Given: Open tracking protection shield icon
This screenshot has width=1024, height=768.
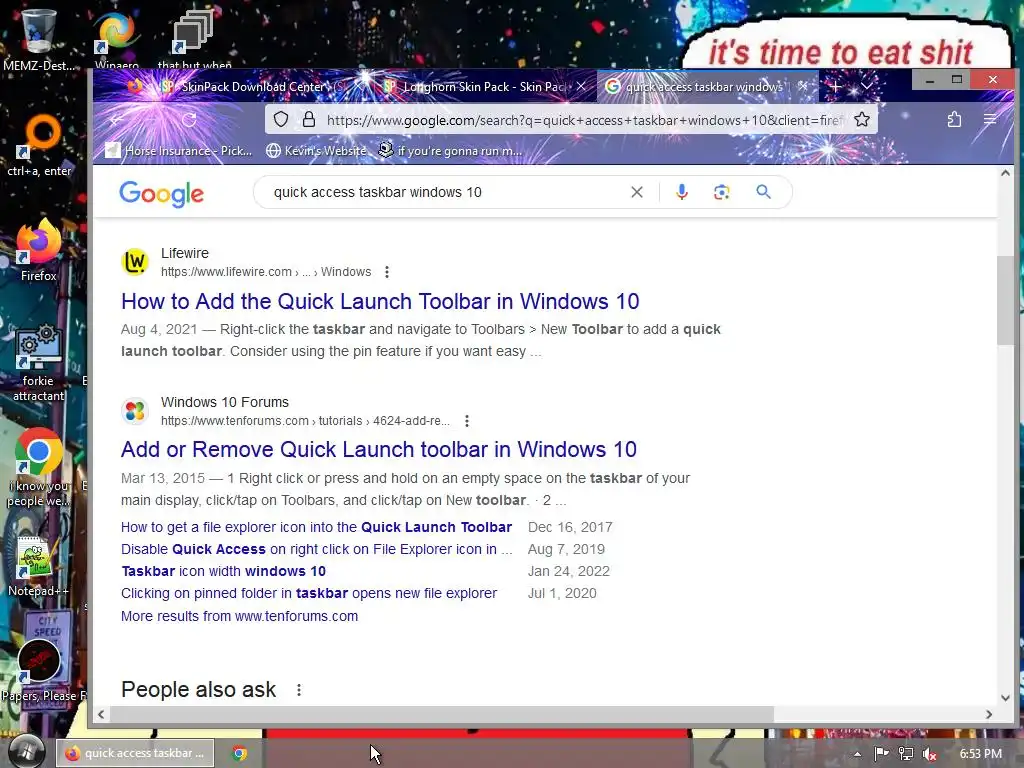Looking at the screenshot, I should point(281,120).
